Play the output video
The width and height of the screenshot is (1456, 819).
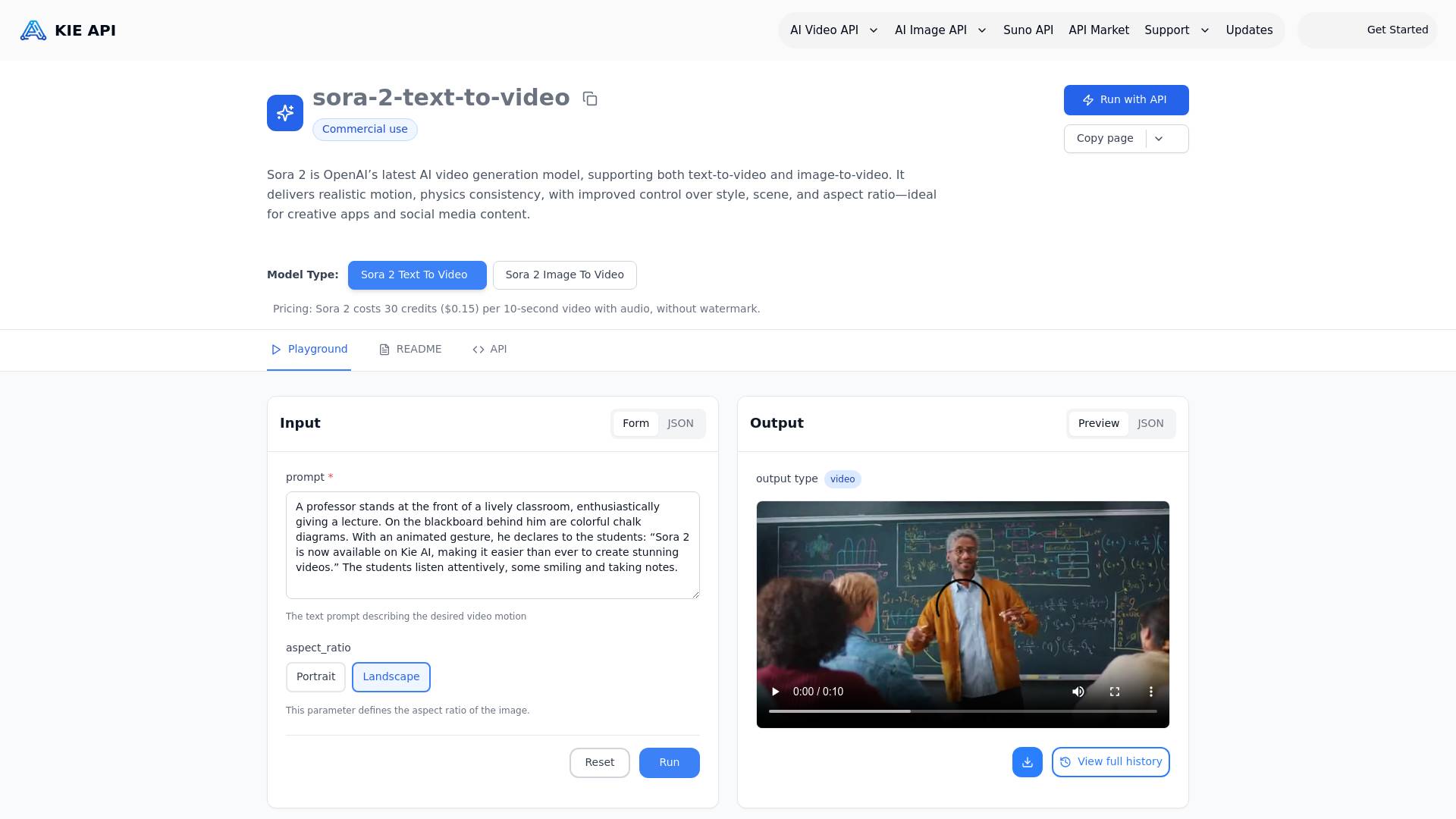point(775,692)
